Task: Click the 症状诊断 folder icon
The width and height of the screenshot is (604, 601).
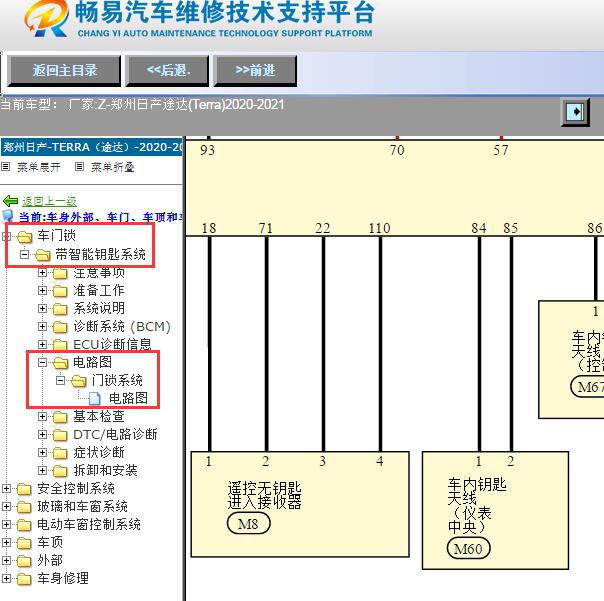Action: [x=60, y=453]
